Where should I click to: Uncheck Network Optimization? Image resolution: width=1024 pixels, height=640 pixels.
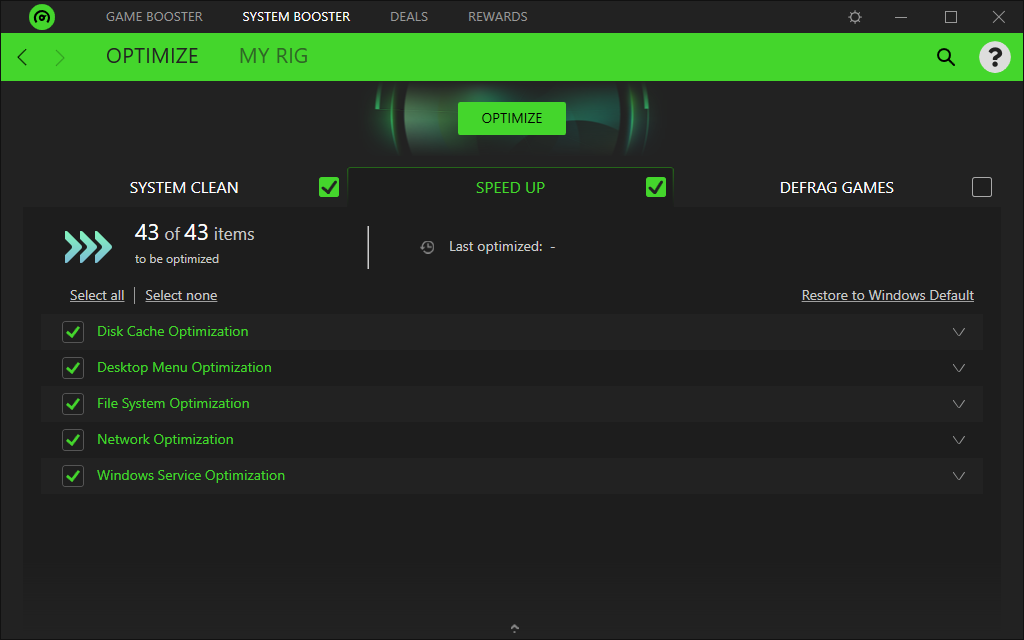(73, 440)
